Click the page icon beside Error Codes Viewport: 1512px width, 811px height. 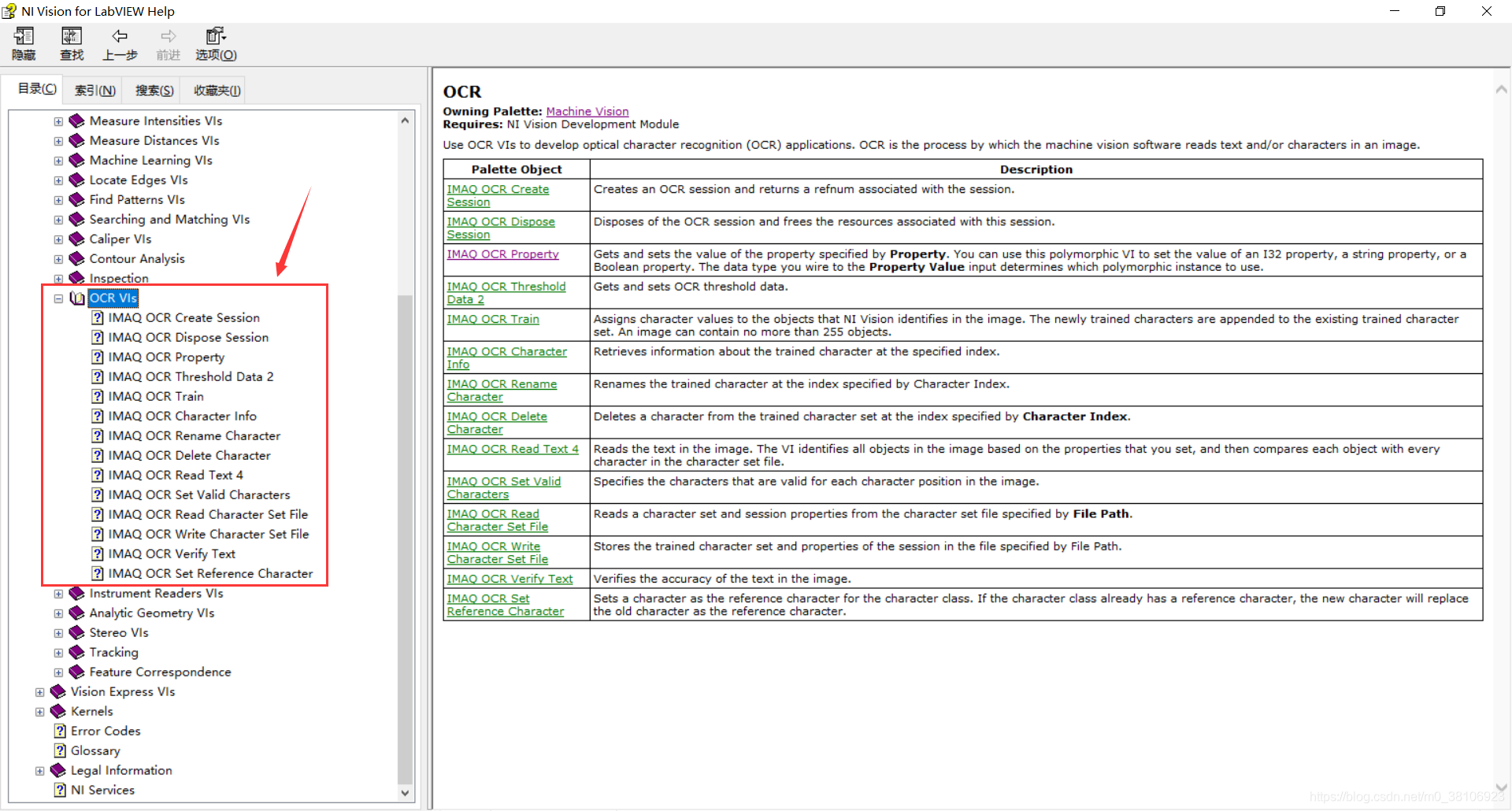60,731
